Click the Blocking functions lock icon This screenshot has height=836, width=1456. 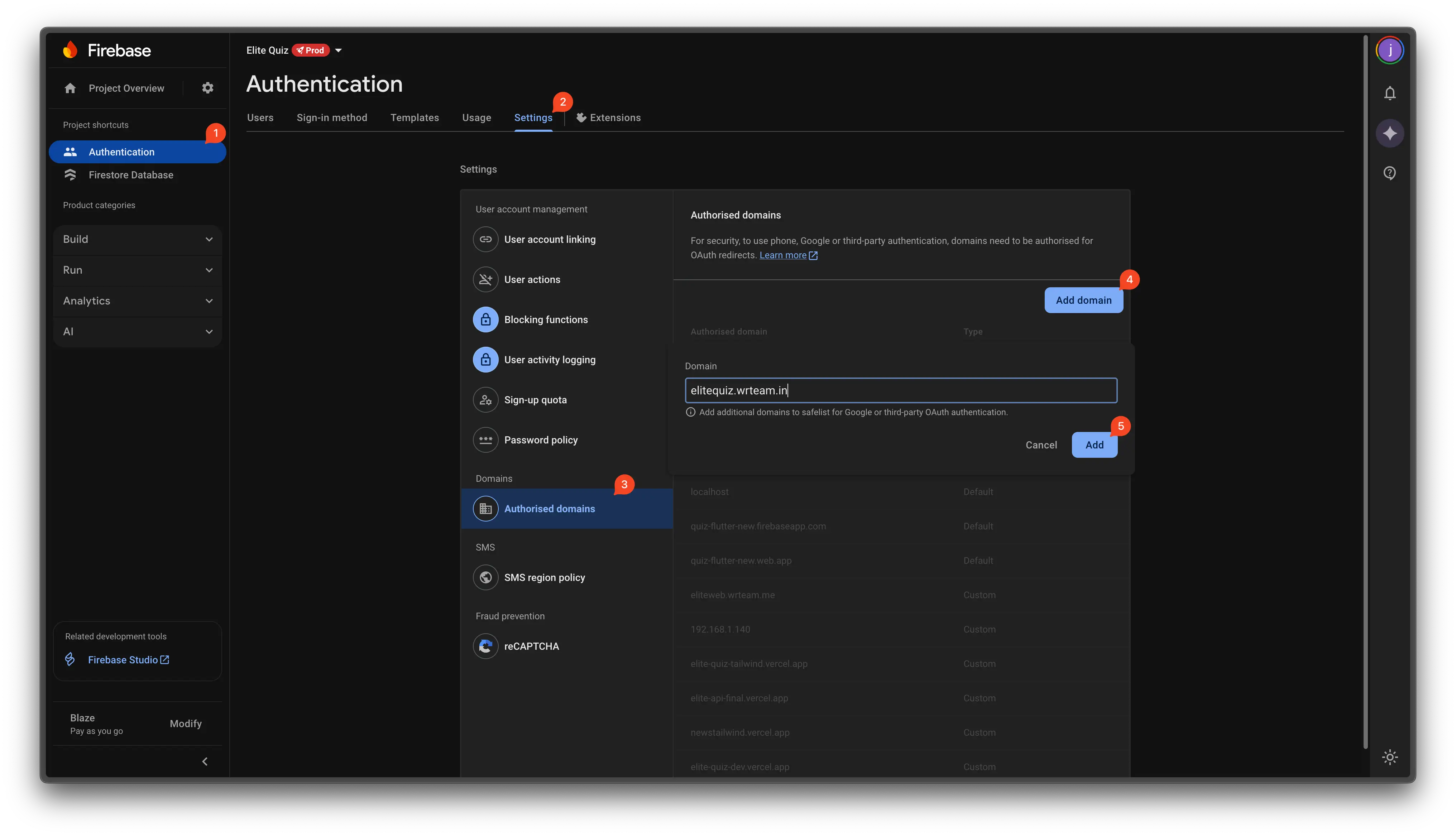click(x=485, y=320)
